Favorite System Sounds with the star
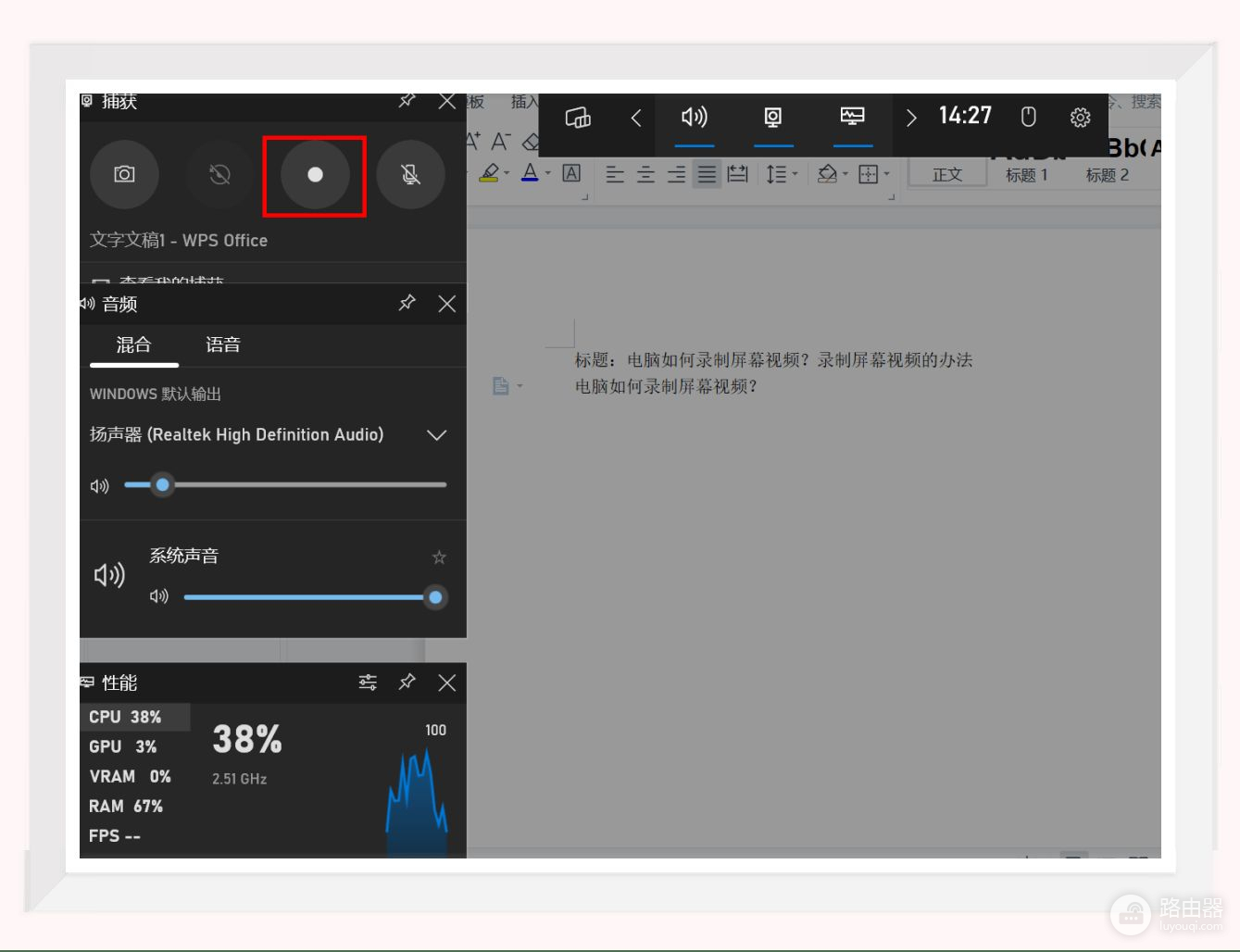The height and width of the screenshot is (952, 1240). point(439,557)
